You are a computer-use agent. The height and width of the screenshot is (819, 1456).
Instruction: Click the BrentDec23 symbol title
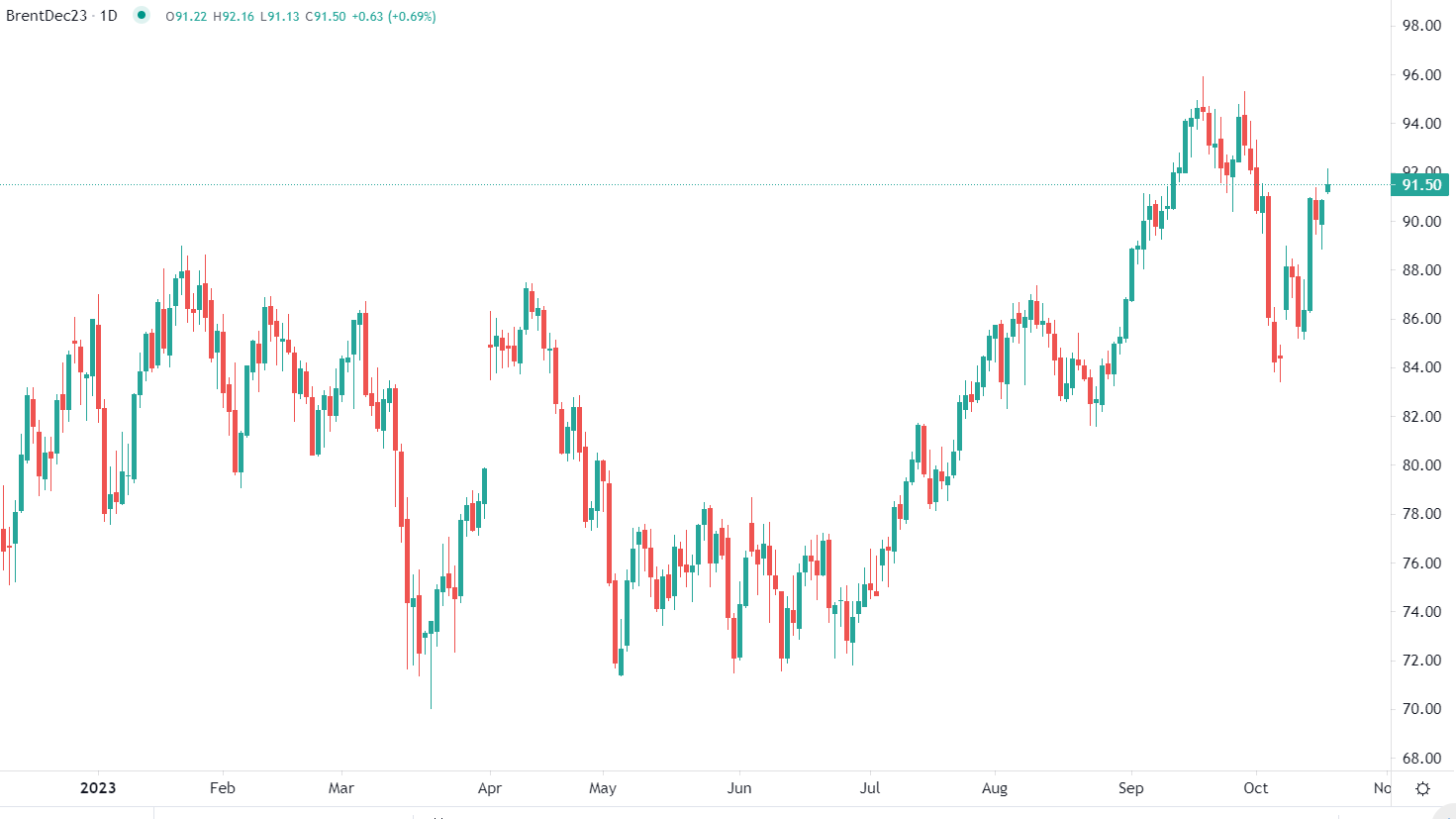(47, 16)
